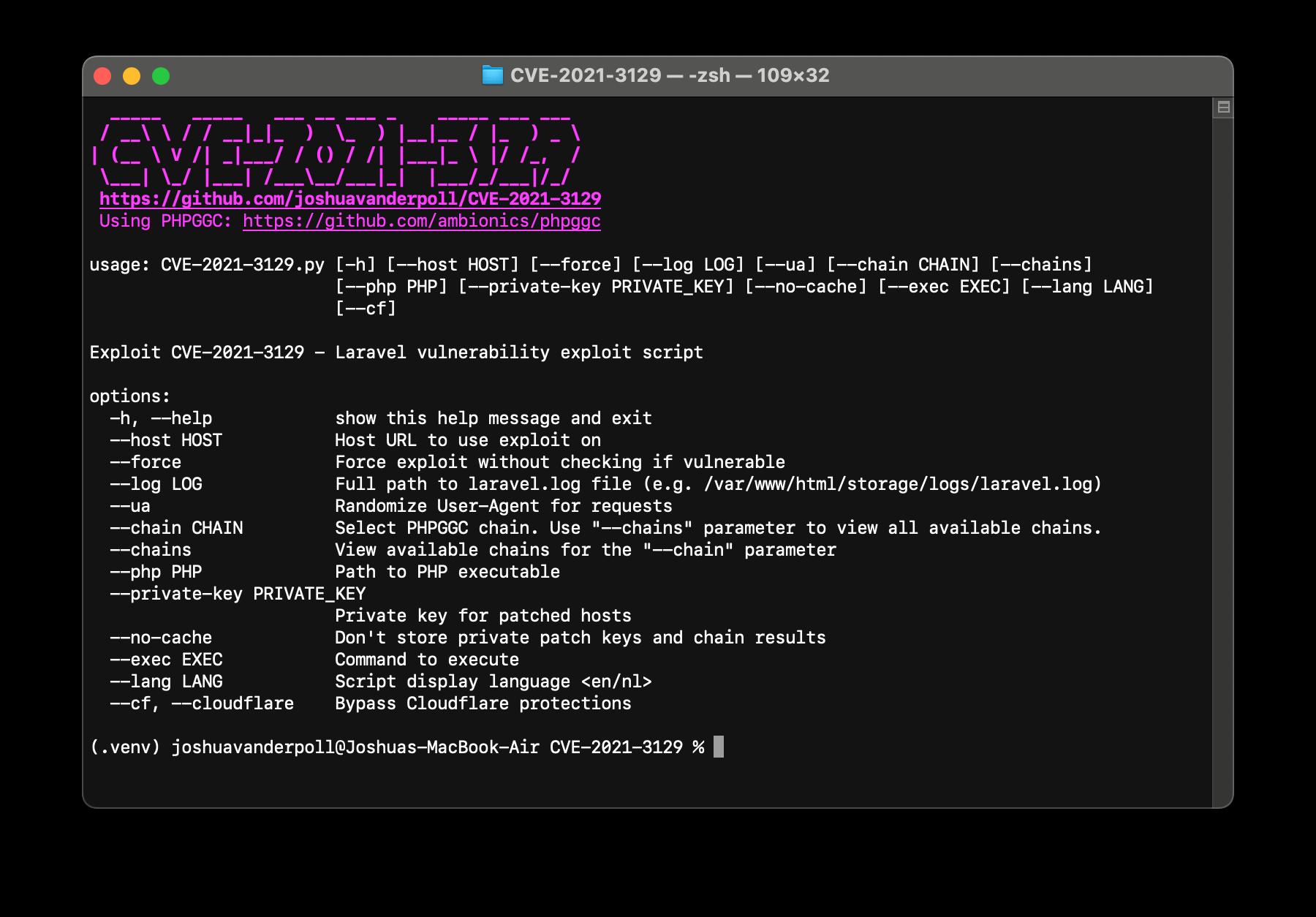This screenshot has width=1316, height=917.
Task: Click the '--force' option in options list
Action: (x=145, y=462)
